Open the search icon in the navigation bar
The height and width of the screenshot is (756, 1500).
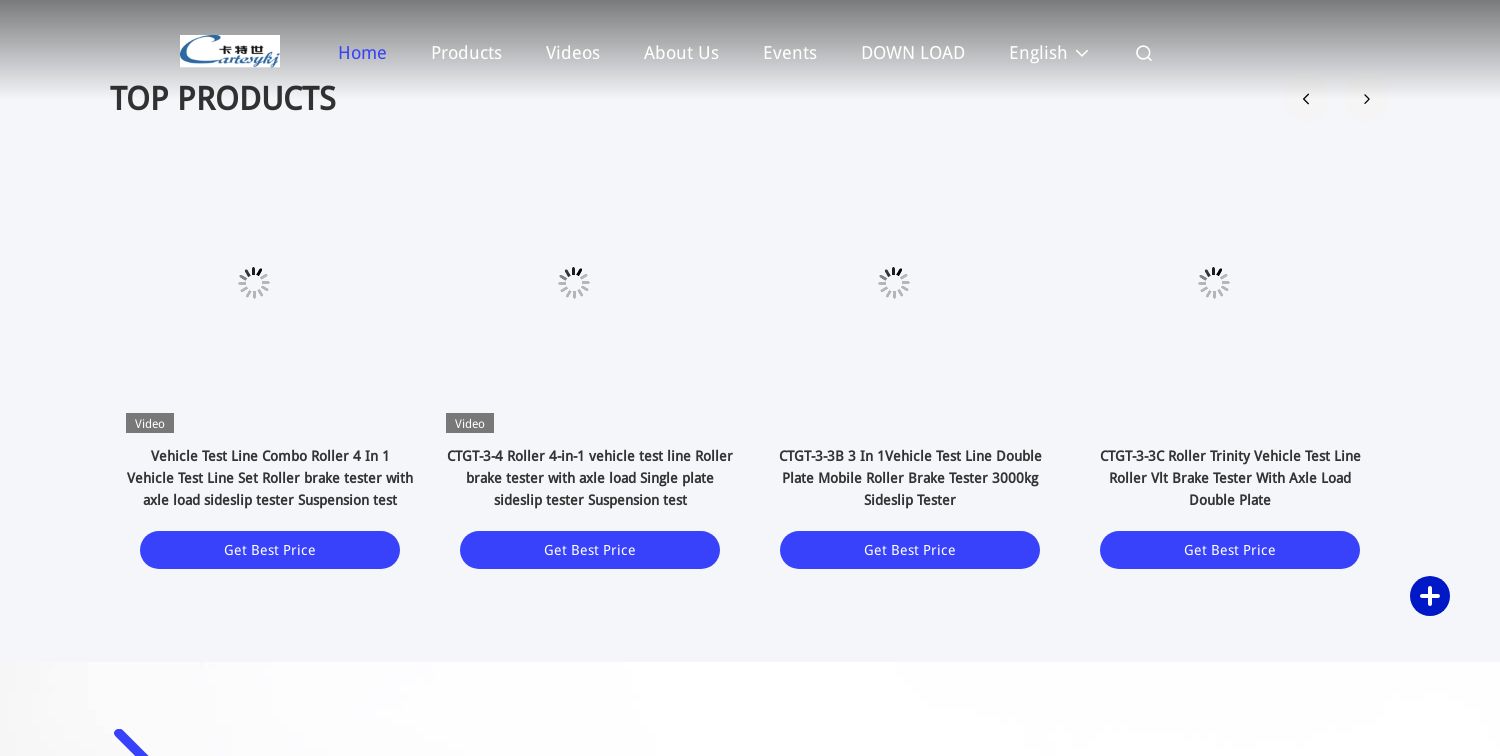point(1144,53)
